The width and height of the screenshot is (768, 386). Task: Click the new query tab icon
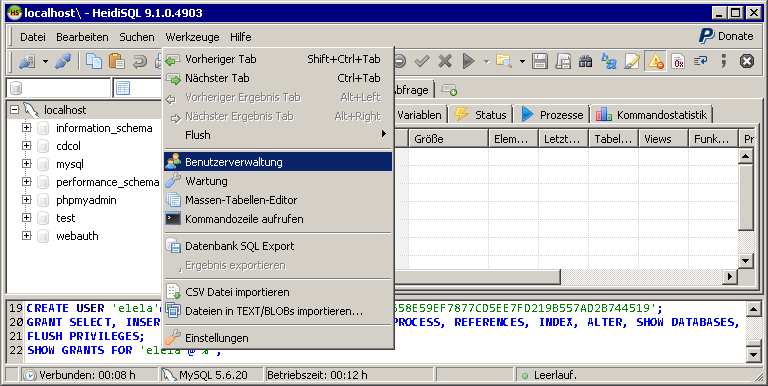449,90
